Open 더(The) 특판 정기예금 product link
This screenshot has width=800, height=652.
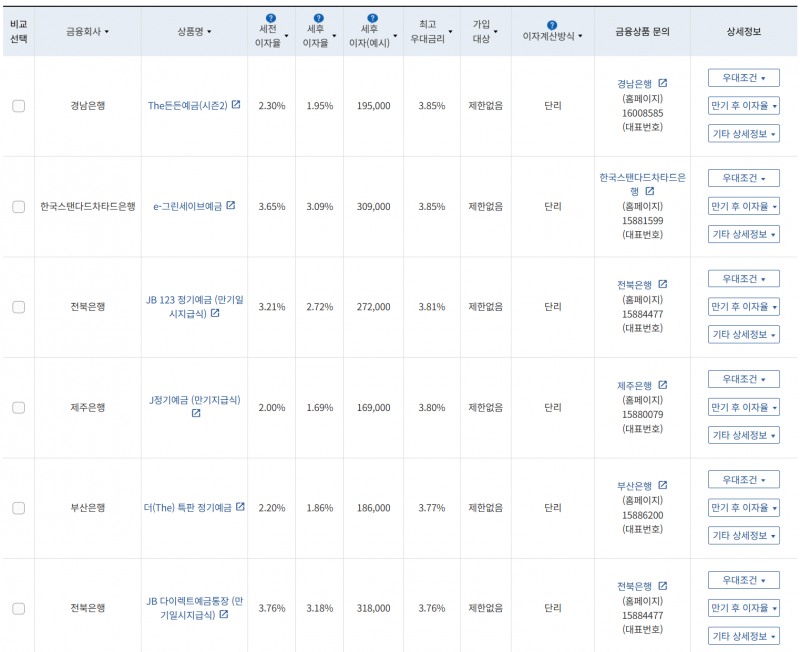[188, 508]
